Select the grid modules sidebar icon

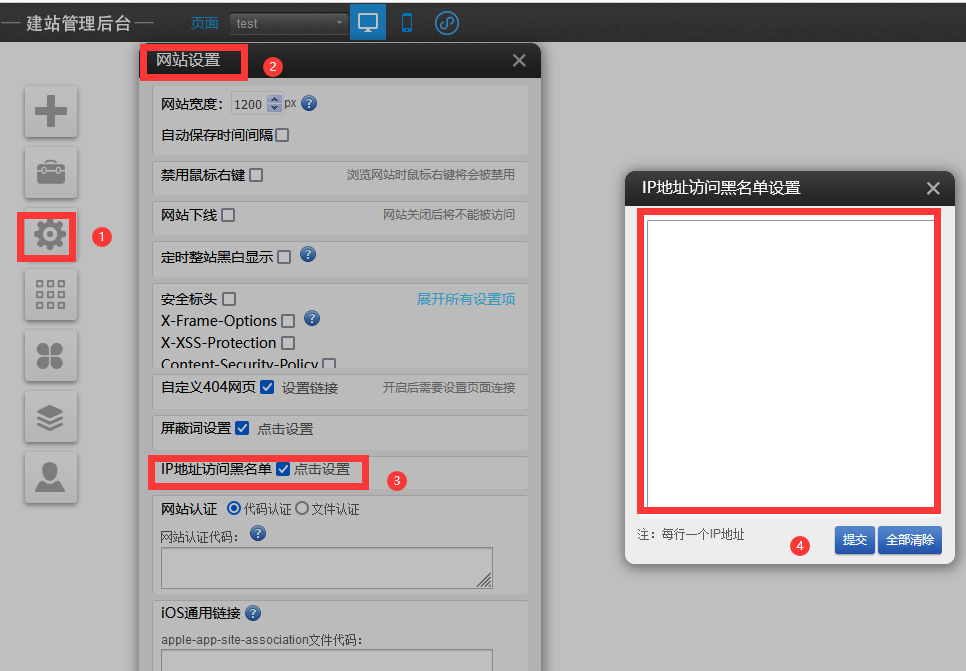[51, 295]
